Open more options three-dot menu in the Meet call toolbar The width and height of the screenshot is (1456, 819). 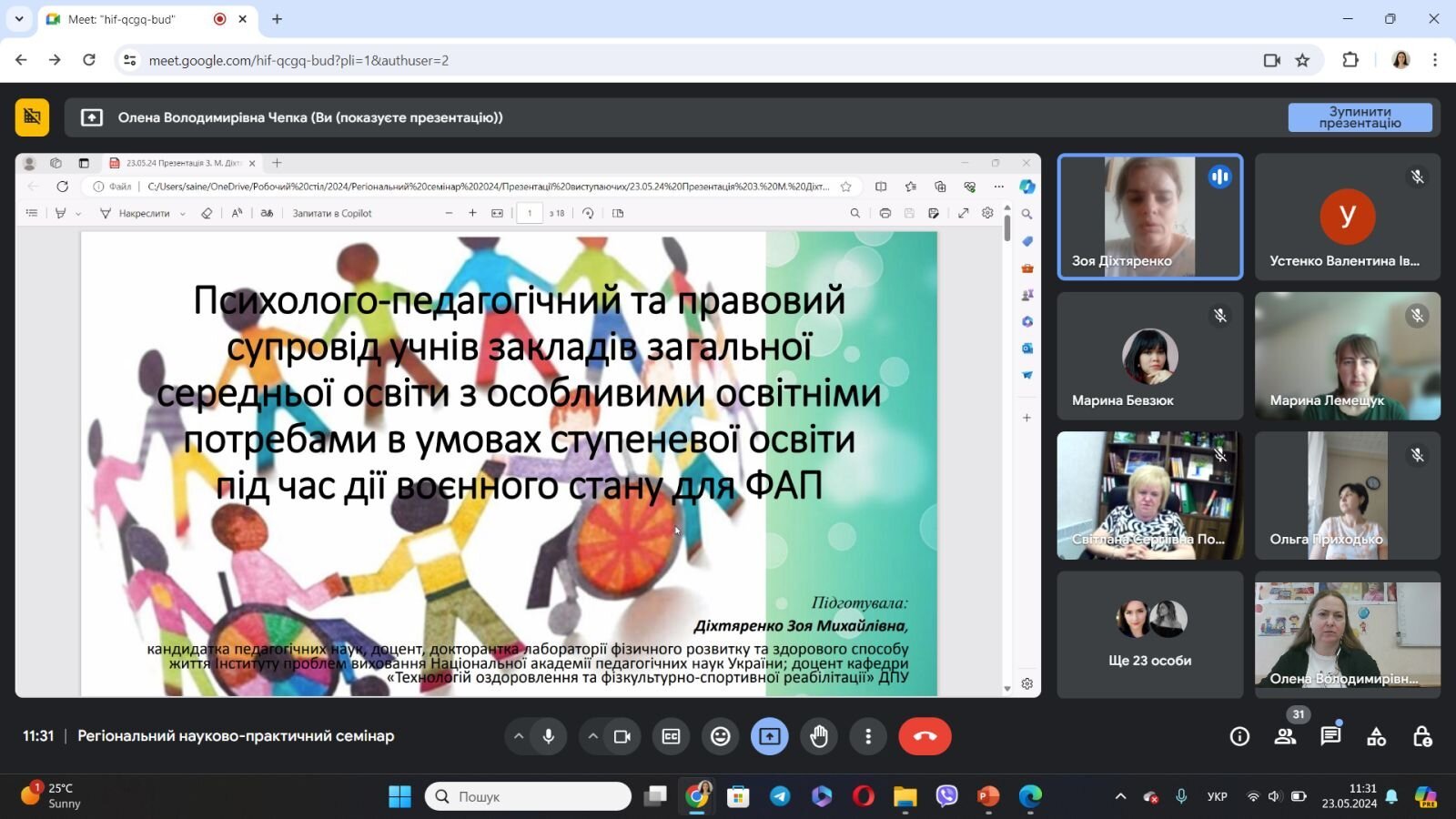pos(868,736)
